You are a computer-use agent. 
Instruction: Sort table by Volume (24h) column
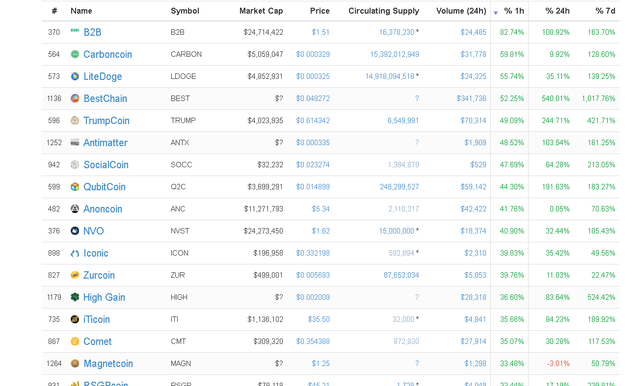point(461,11)
